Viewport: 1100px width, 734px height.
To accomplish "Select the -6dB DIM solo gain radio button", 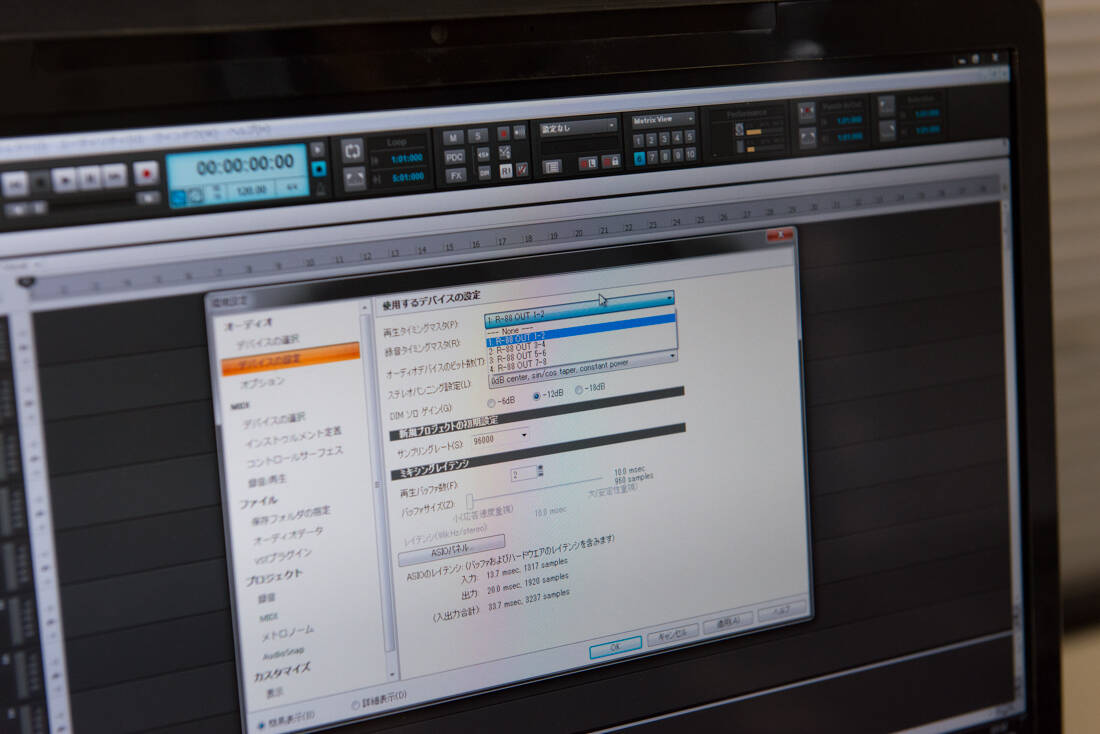I will pos(490,403).
